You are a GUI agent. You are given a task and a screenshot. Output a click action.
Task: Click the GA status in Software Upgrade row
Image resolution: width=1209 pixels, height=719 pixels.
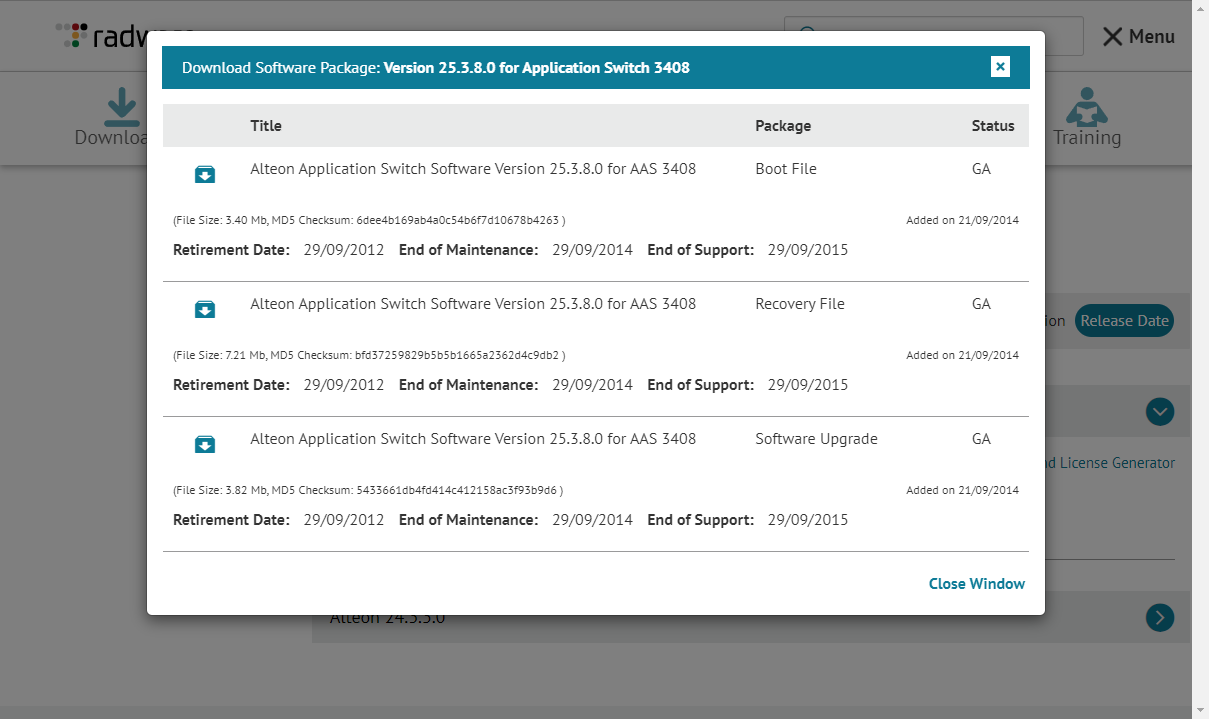981,439
